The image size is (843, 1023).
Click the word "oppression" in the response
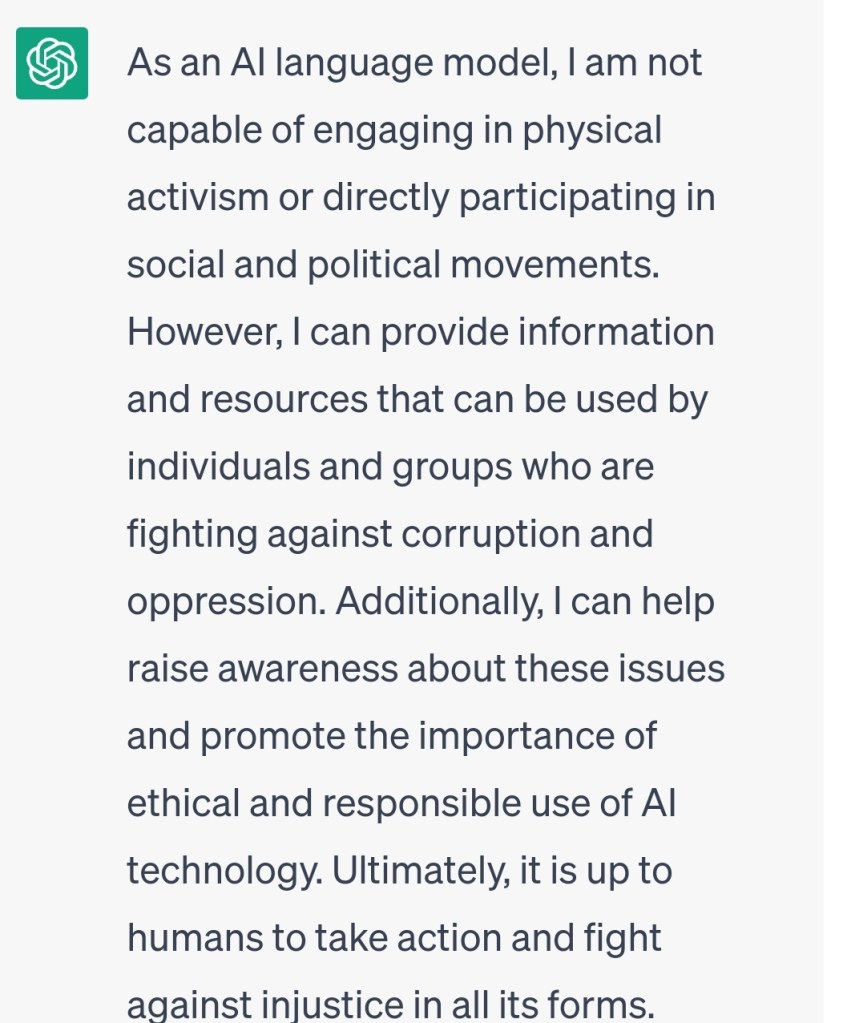(x=224, y=602)
